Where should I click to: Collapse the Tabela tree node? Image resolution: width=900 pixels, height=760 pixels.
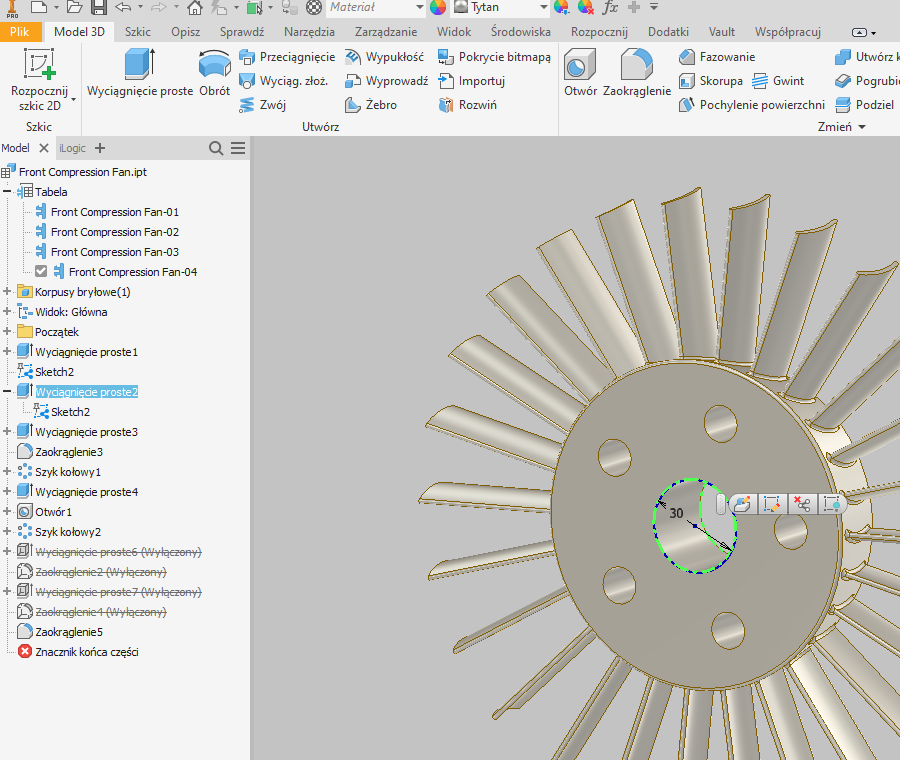point(8,192)
